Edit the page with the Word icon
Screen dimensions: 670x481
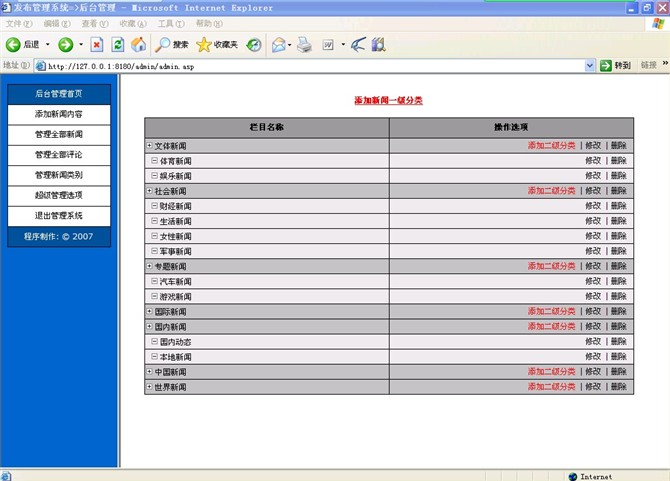pos(328,44)
